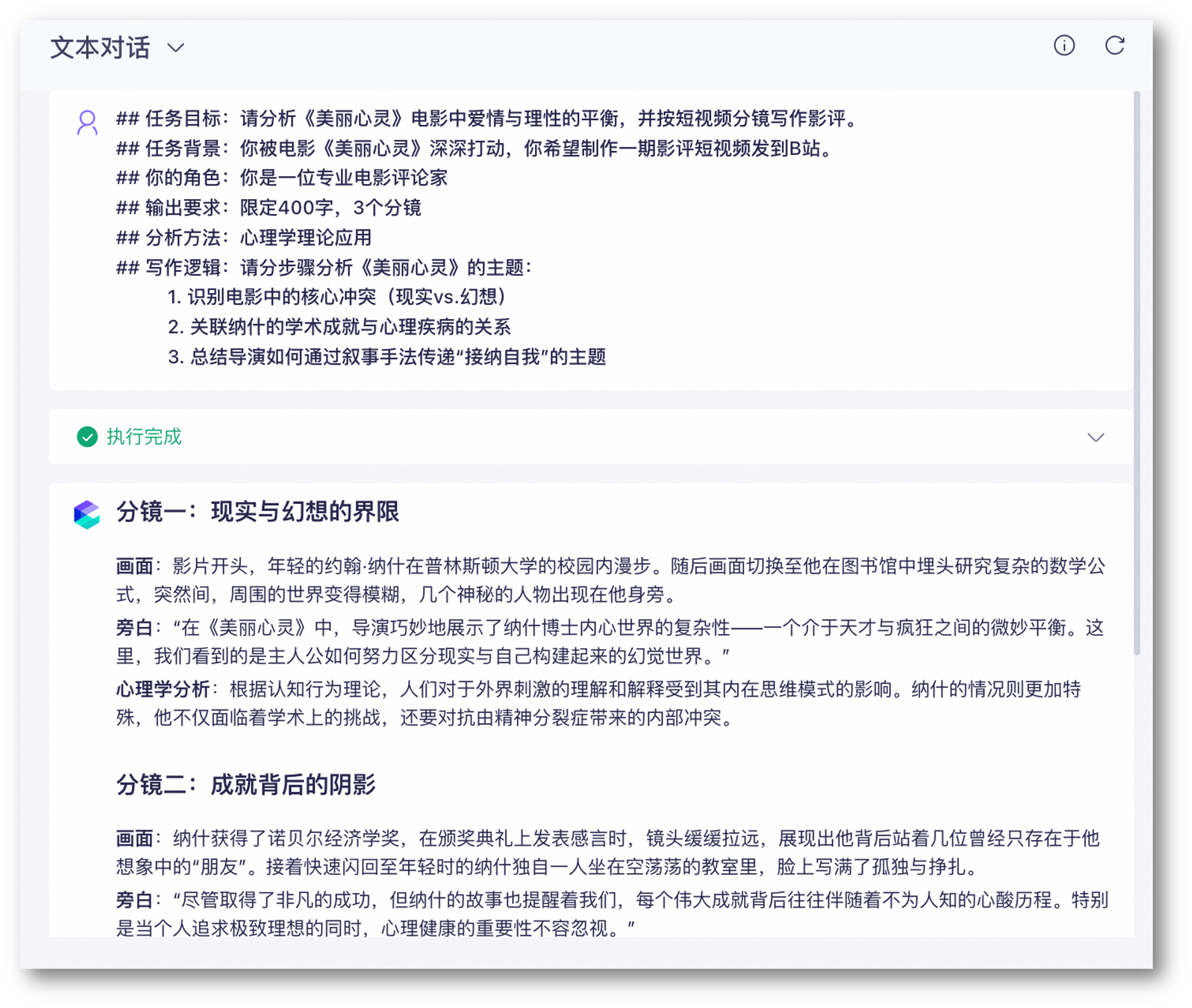The width and height of the screenshot is (1192, 1008).
Task: Click the AI assistant cube logo
Action: click(87, 515)
